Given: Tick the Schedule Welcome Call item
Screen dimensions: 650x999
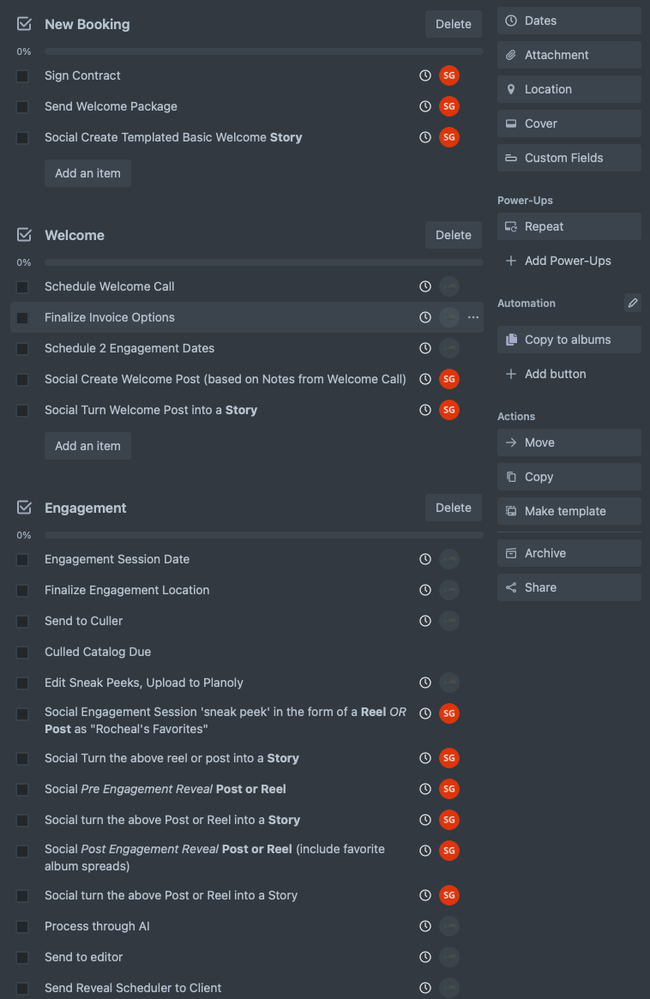Looking at the screenshot, I should [22, 287].
